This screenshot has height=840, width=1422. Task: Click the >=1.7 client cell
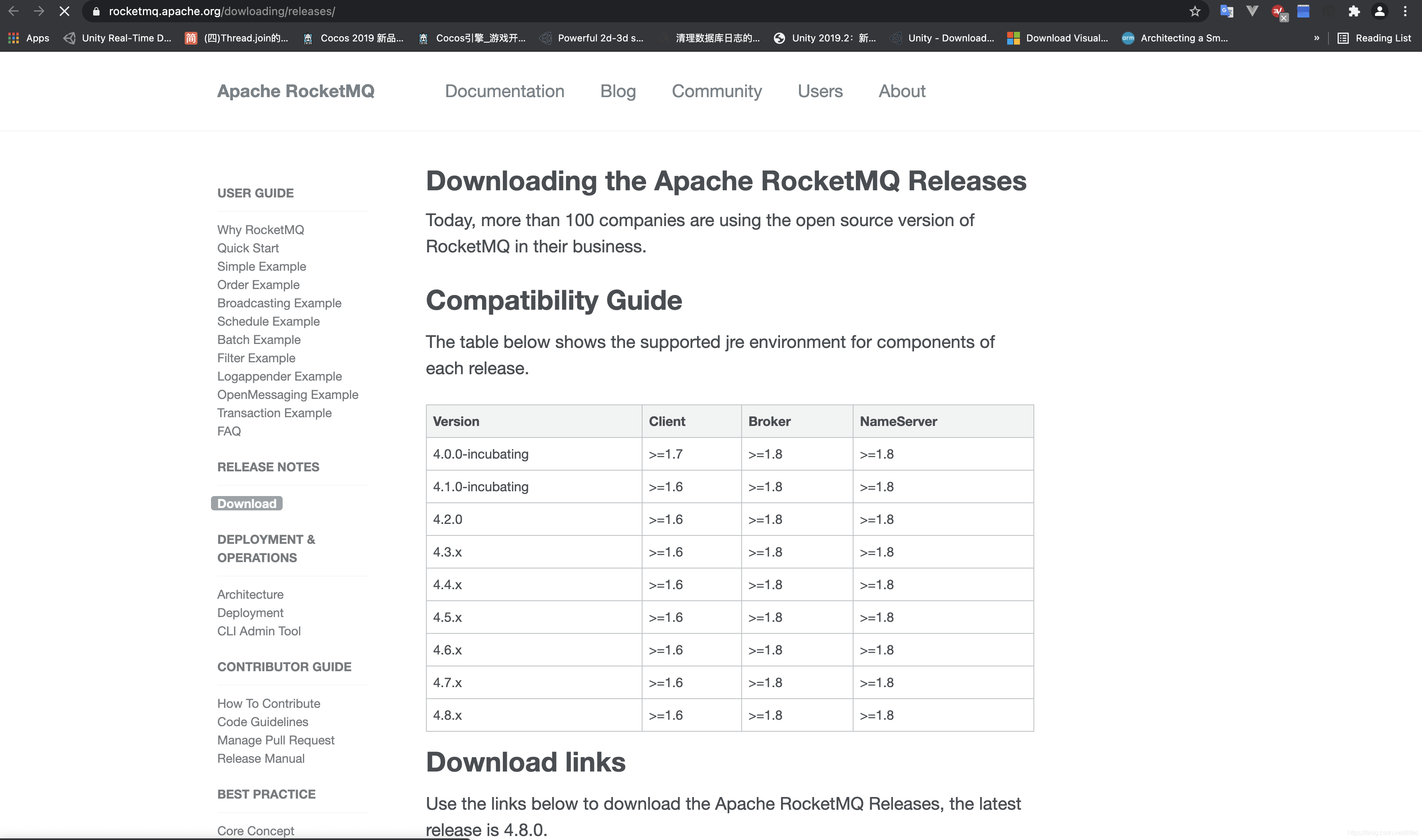[x=691, y=454]
